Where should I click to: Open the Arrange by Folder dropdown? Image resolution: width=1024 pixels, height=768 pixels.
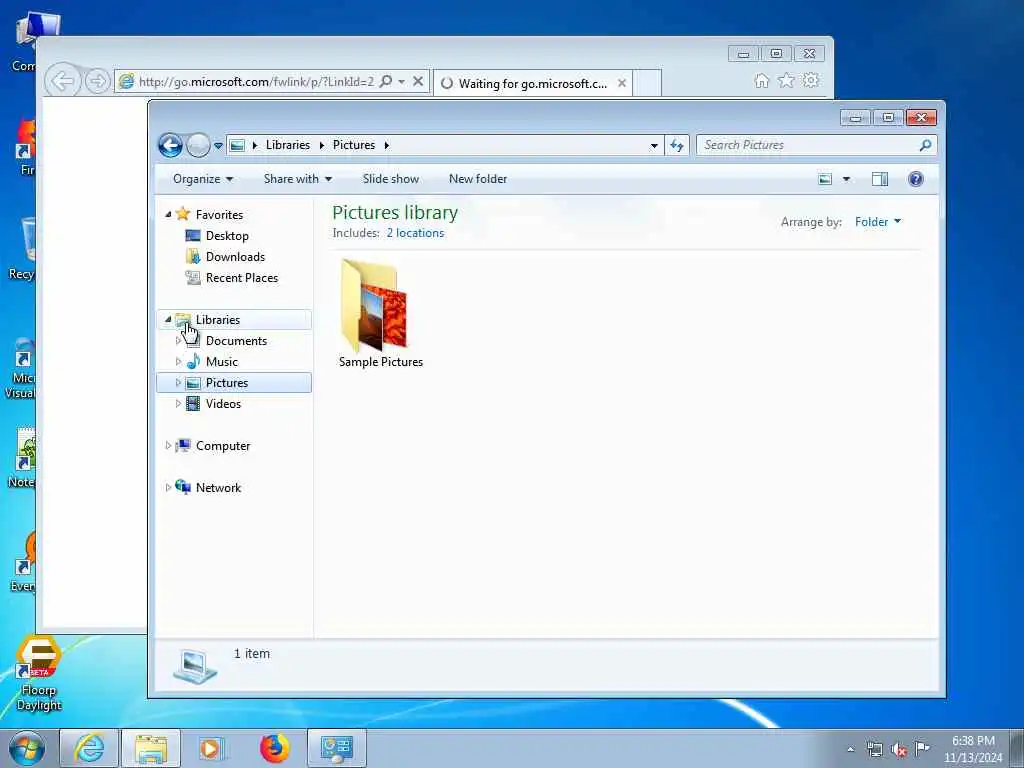[x=878, y=222]
